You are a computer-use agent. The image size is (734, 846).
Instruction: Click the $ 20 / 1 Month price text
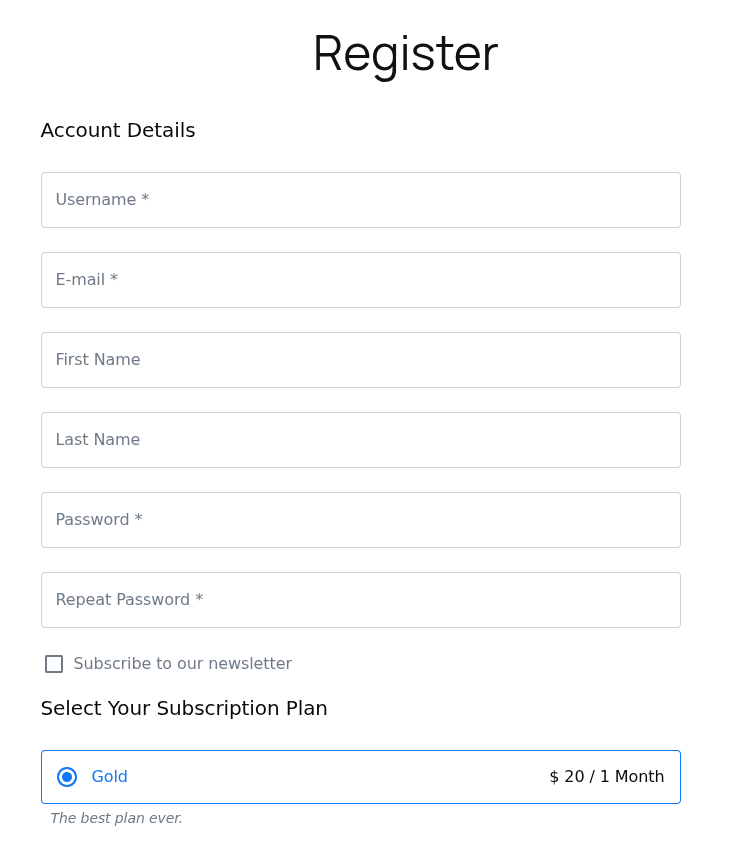pyautogui.click(x=606, y=777)
